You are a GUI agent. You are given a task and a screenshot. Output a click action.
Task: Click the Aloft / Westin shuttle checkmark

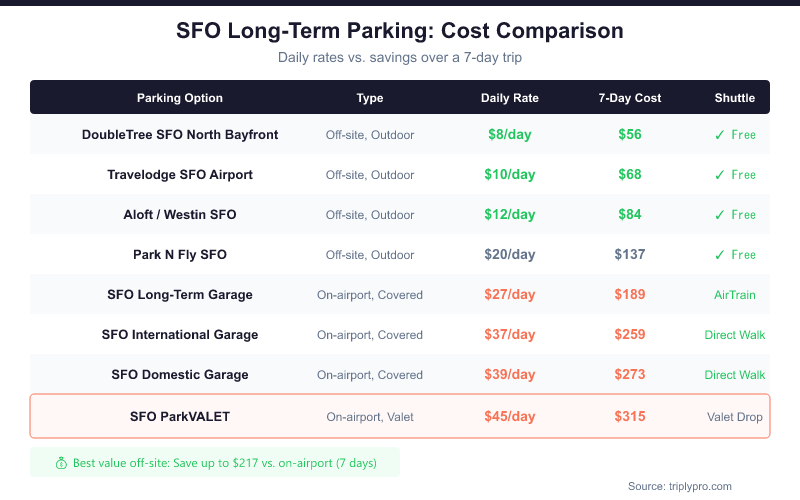point(719,215)
